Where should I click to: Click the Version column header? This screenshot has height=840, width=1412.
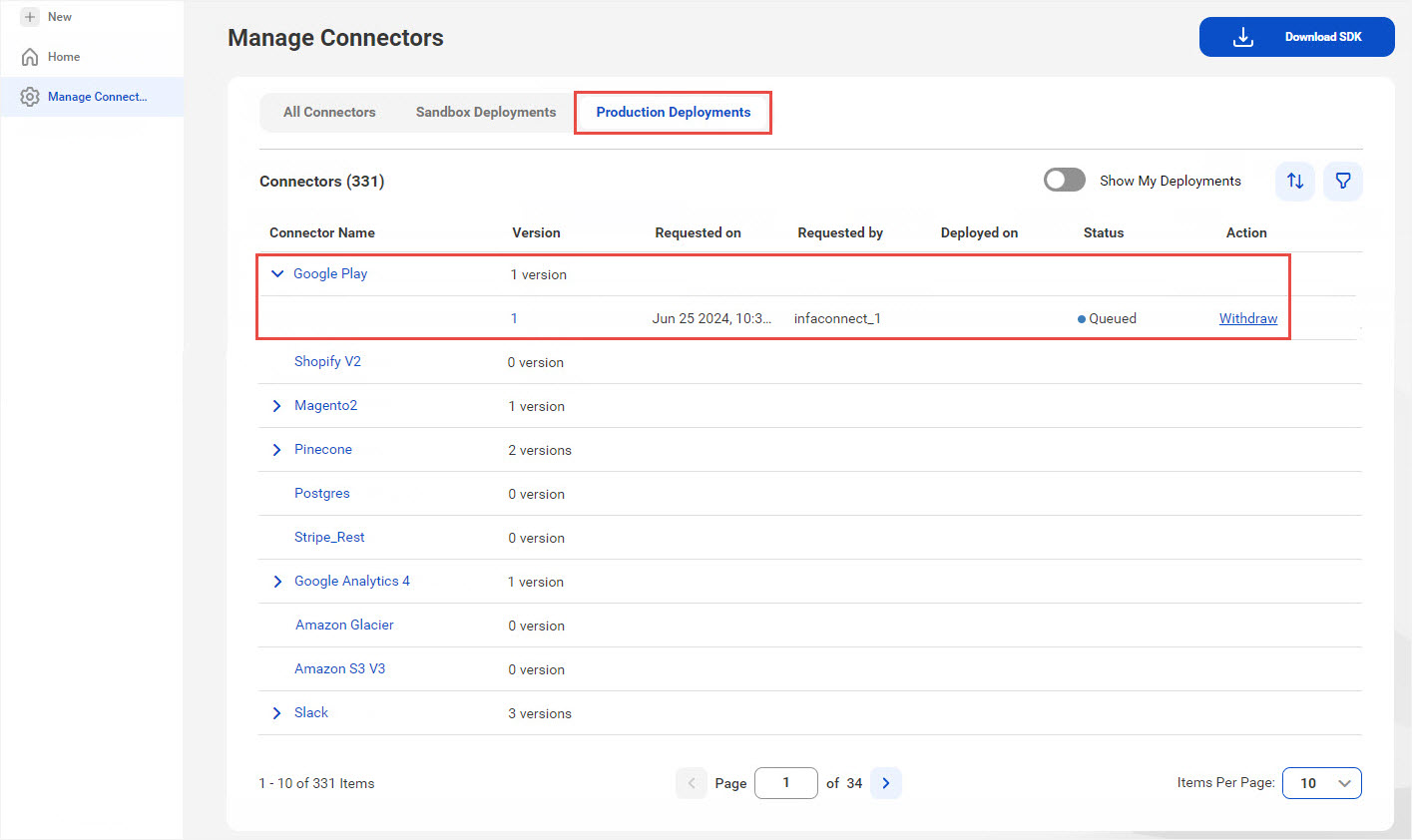point(536,232)
